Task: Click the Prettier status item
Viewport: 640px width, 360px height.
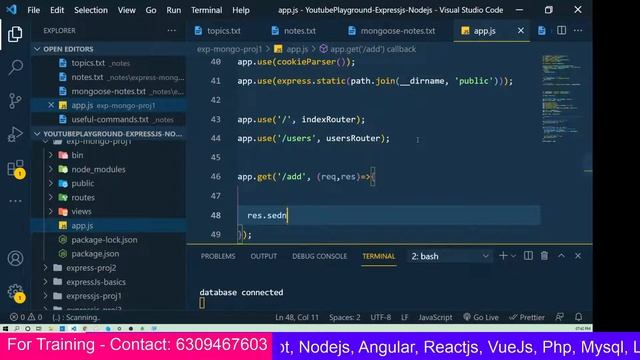Action: click(527, 317)
